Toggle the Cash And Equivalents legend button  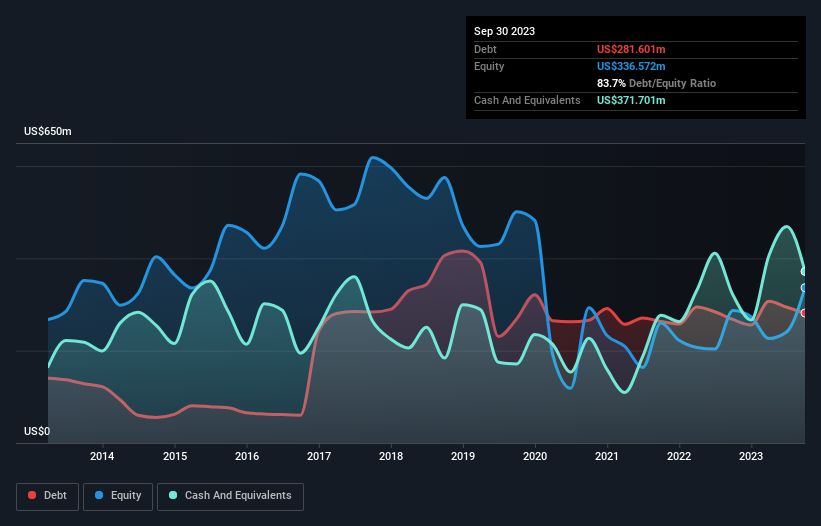(x=230, y=496)
